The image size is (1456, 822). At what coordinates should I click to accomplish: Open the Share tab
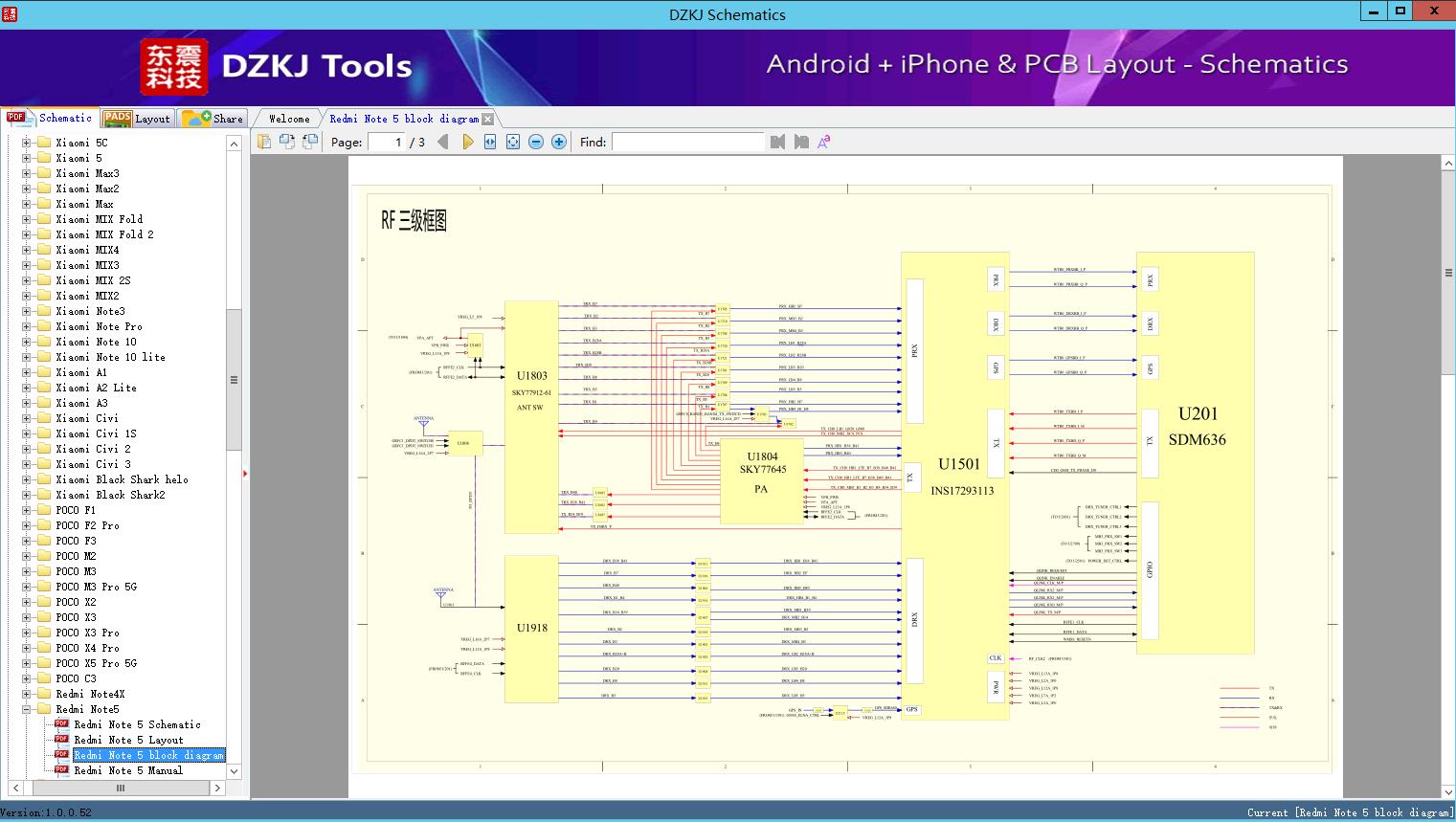click(213, 119)
